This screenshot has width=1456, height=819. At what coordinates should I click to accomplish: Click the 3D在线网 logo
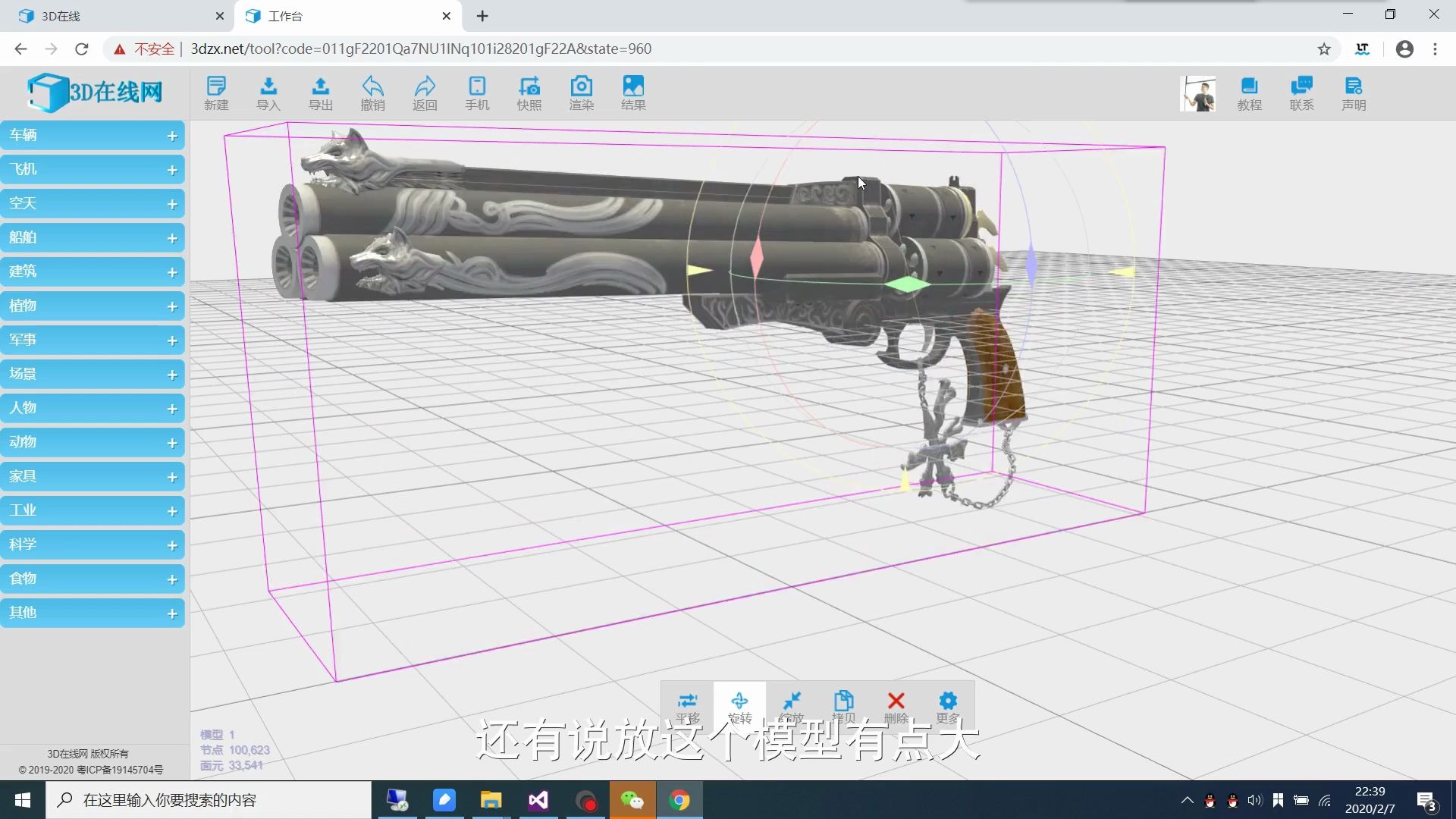pos(95,93)
